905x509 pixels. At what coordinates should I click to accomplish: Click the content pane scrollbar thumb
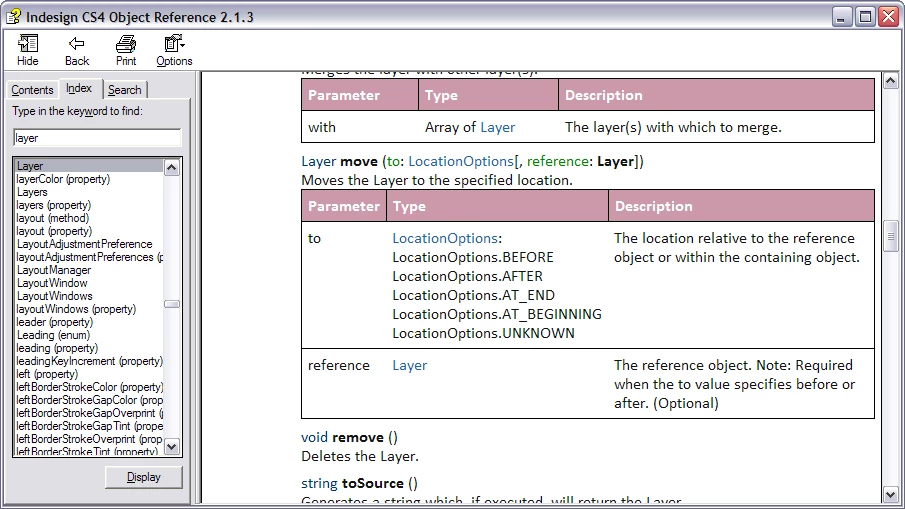pos(891,236)
